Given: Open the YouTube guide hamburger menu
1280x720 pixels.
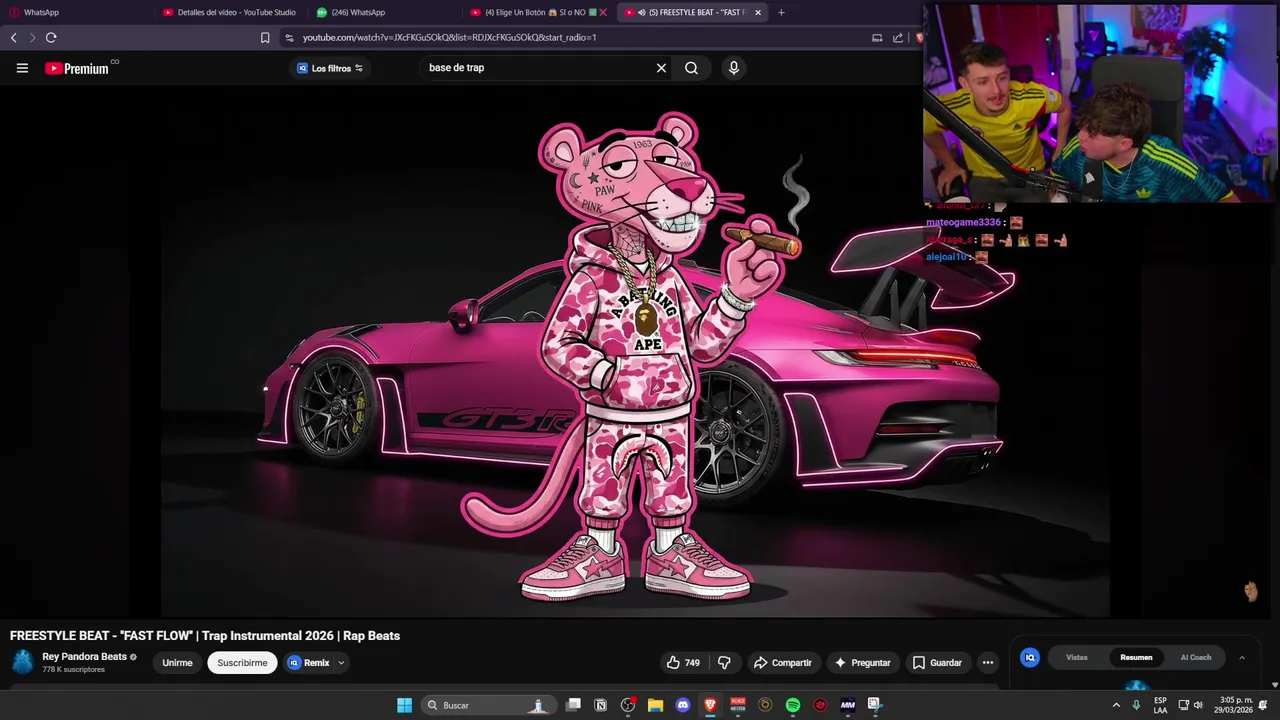Looking at the screenshot, I should [22, 68].
